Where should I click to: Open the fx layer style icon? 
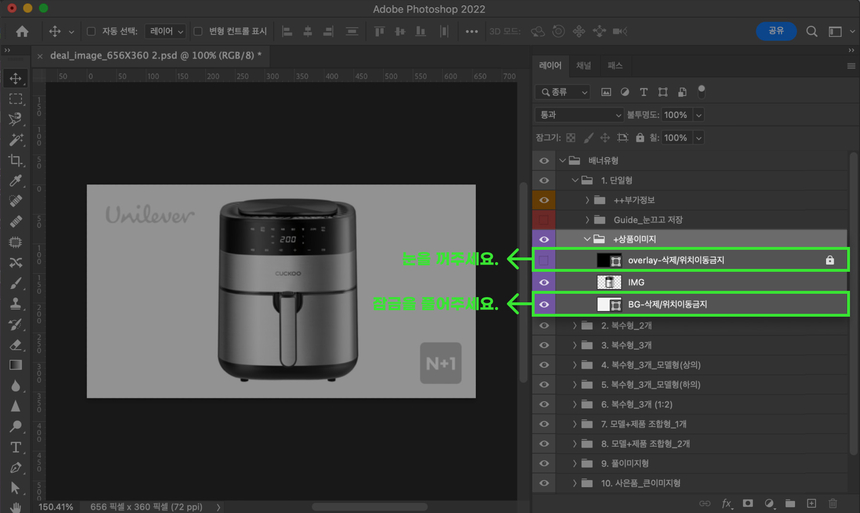pyautogui.click(x=727, y=503)
